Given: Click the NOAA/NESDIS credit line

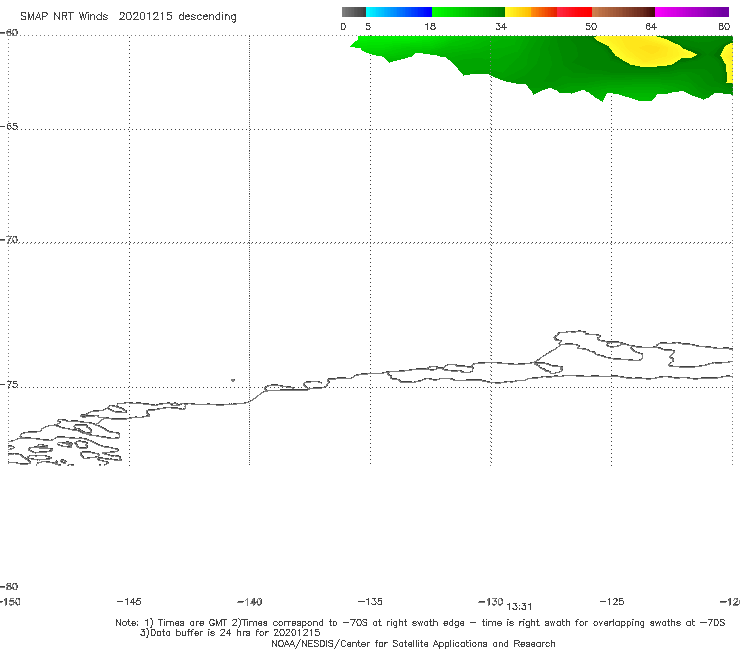Looking at the screenshot, I should (x=413, y=643).
